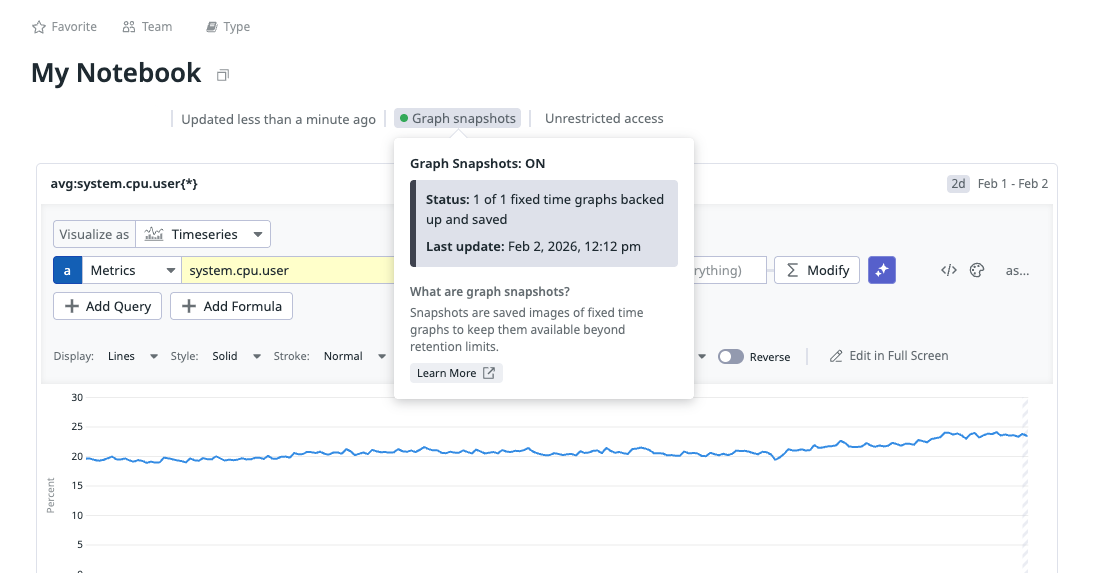This screenshot has height=573, width=1094.
Task: Open the code view icon
Action: 949,270
